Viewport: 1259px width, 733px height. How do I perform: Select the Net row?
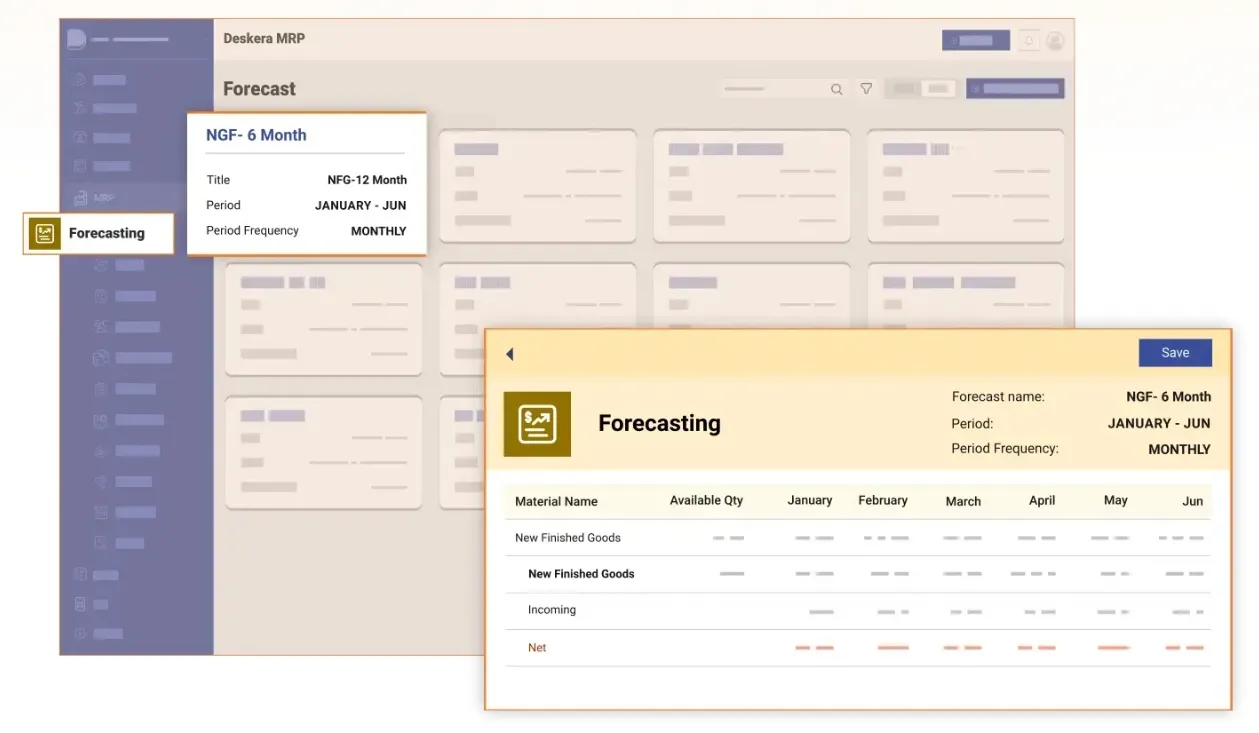pyautogui.click(x=858, y=648)
